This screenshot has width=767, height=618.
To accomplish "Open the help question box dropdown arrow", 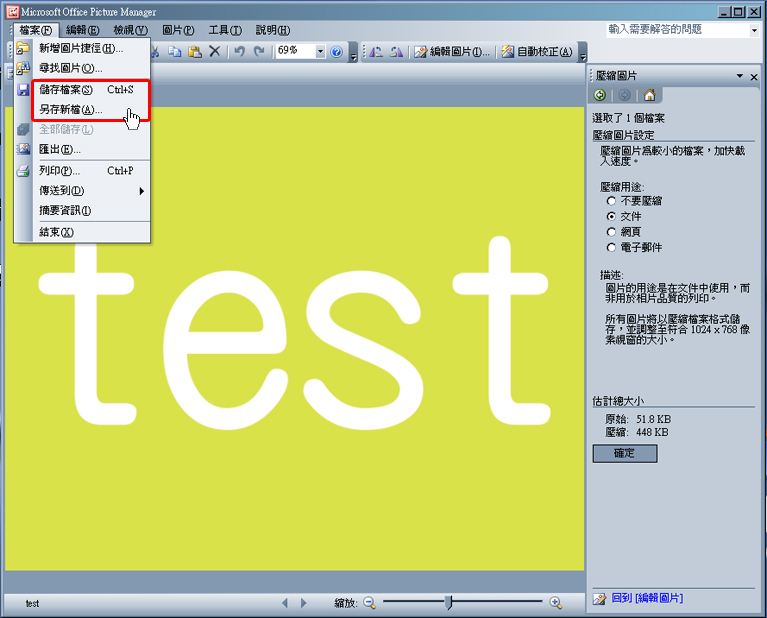I will tap(754, 30).
